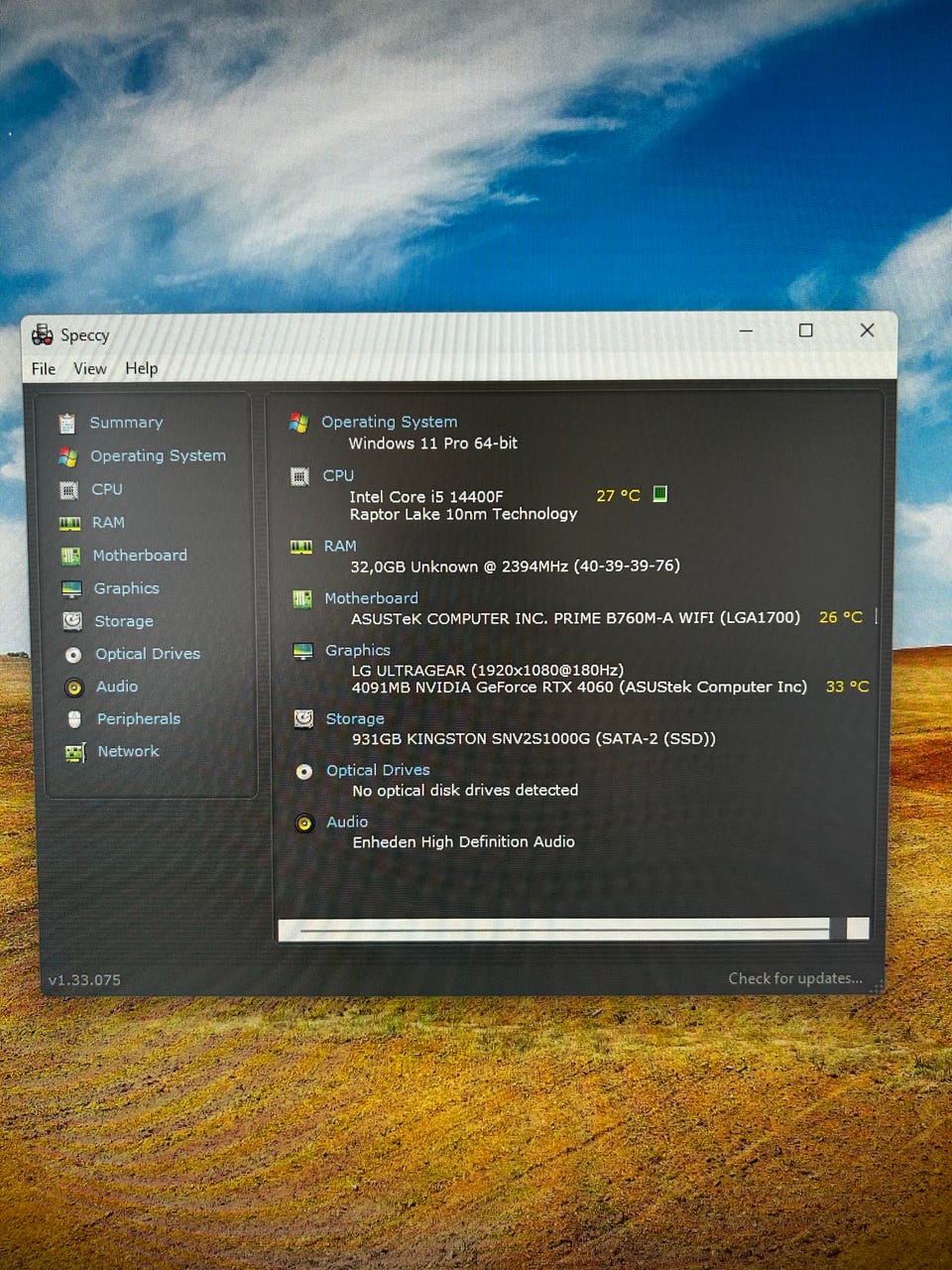Select the RAM stick icon in sidebar
Image resolution: width=952 pixels, height=1270 pixels.
pyautogui.click(x=69, y=523)
